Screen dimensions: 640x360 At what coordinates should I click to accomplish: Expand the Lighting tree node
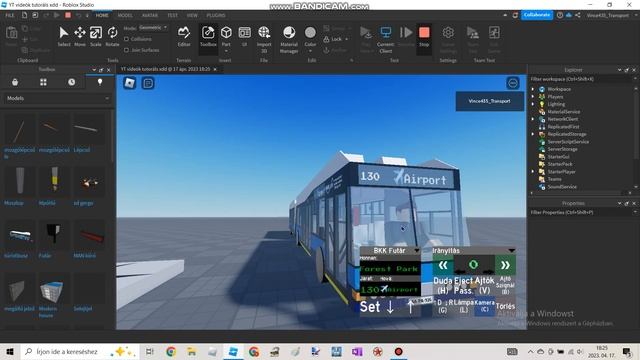[x=533, y=104]
